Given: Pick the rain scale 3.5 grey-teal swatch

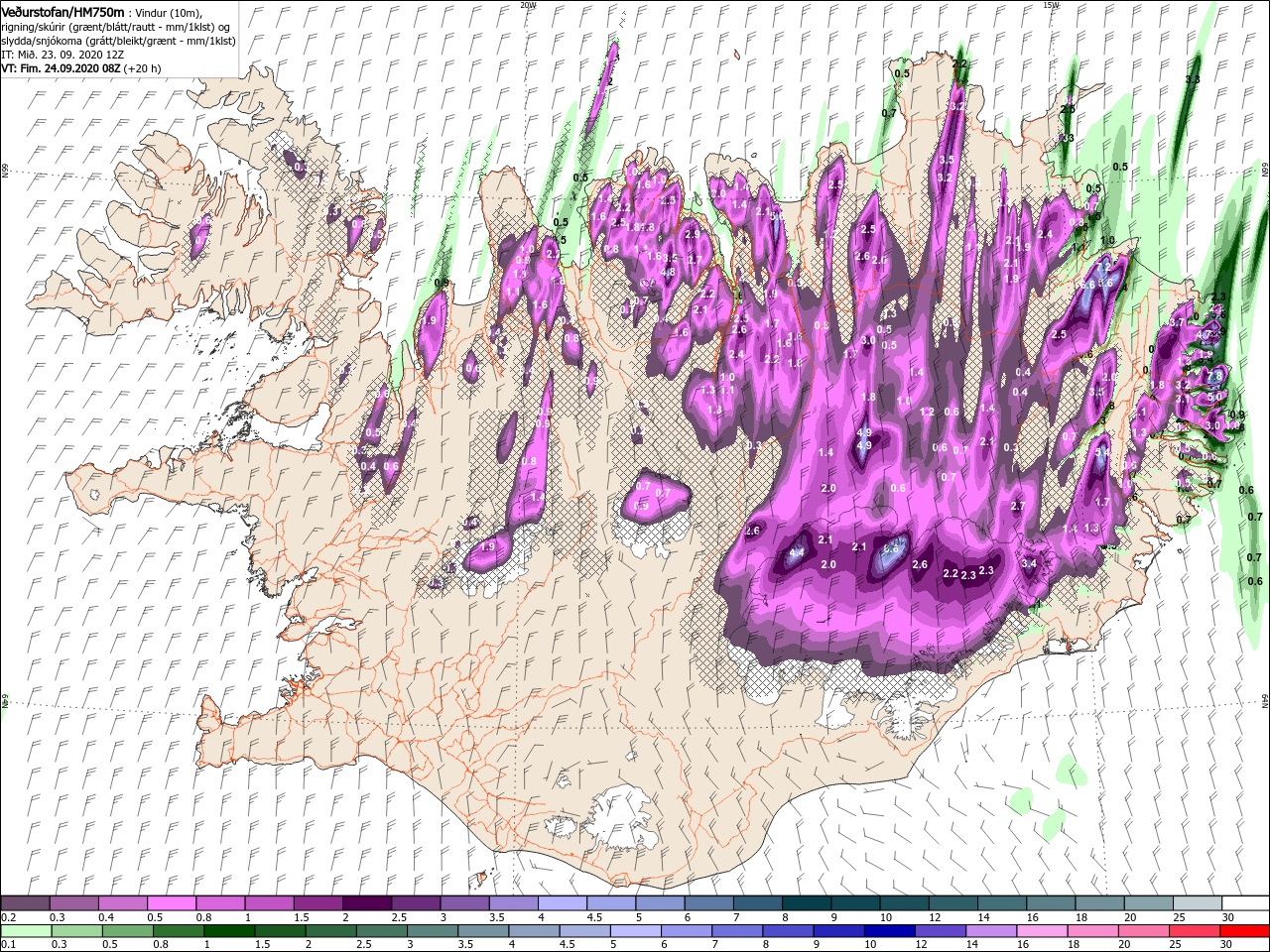Looking at the screenshot, I should click(x=482, y=931).
